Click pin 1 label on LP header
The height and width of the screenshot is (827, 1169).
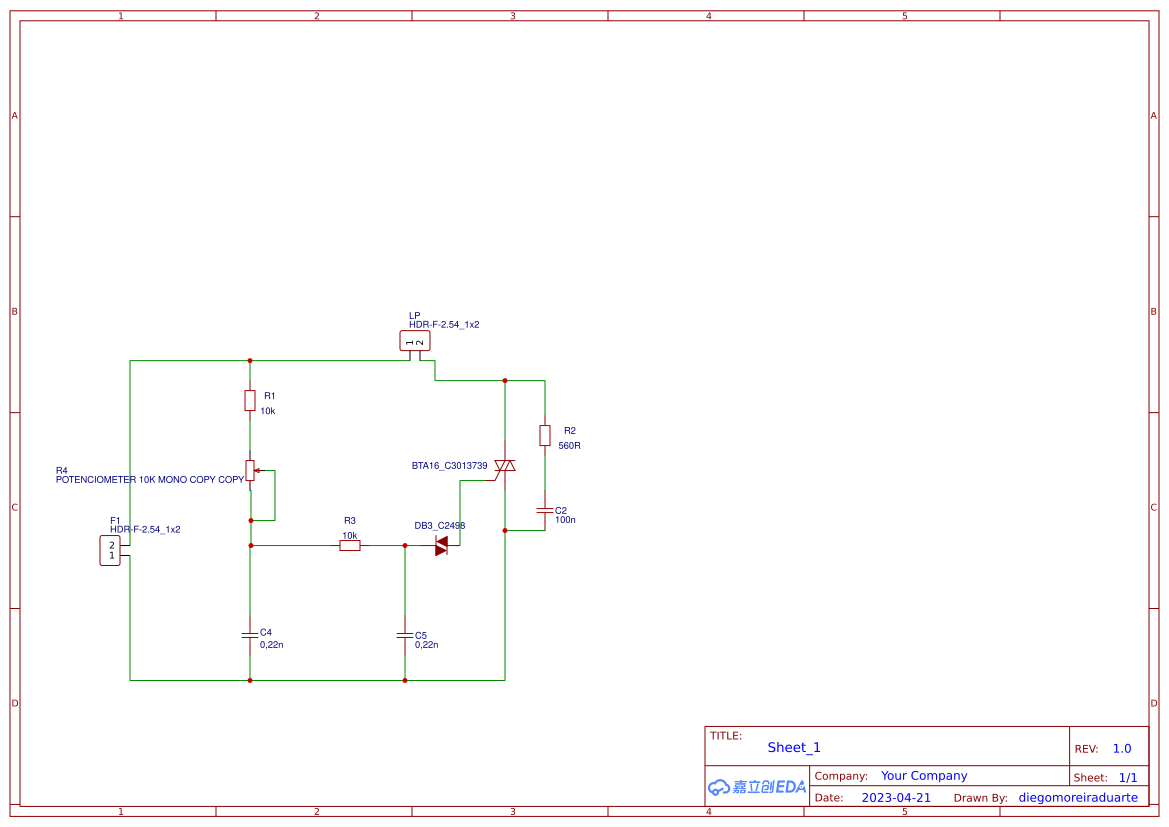click(409, 340)
